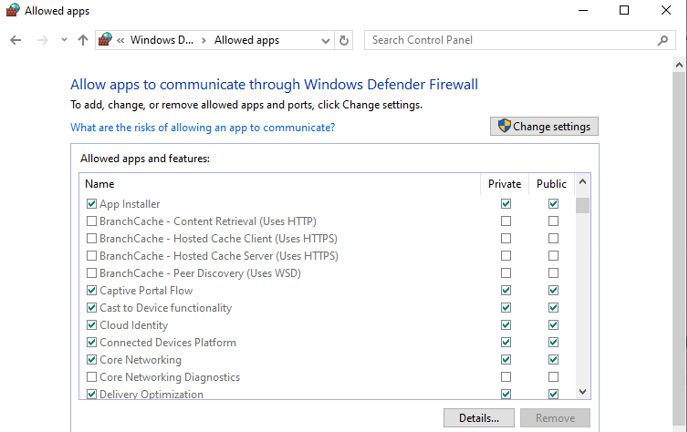The width and height of the screenshot is (687, 432).
Task: Click the Up folder arrow
Action: pyautogui.click(x=82, y=41)
